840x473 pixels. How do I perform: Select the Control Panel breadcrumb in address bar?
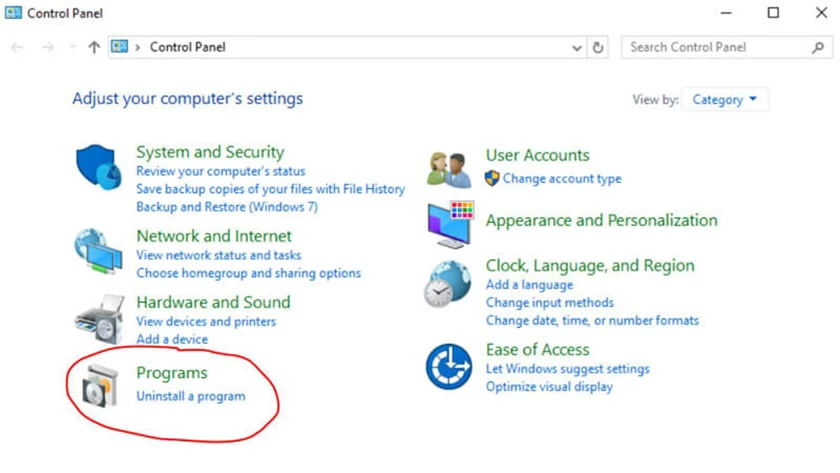click(188, 47)
